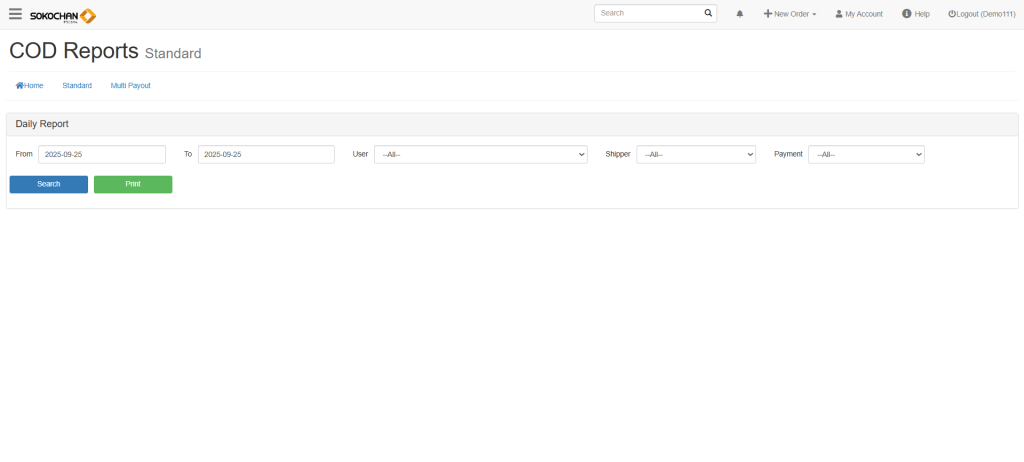Click the search magnifier icon

(x=708, y=14)
